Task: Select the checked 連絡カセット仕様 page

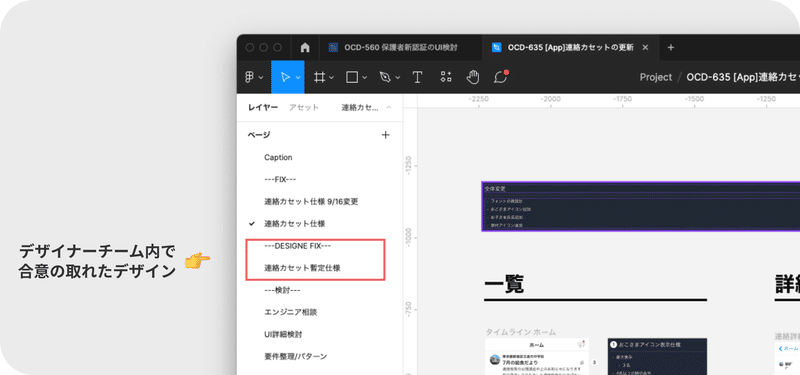Action: [295, 223]
